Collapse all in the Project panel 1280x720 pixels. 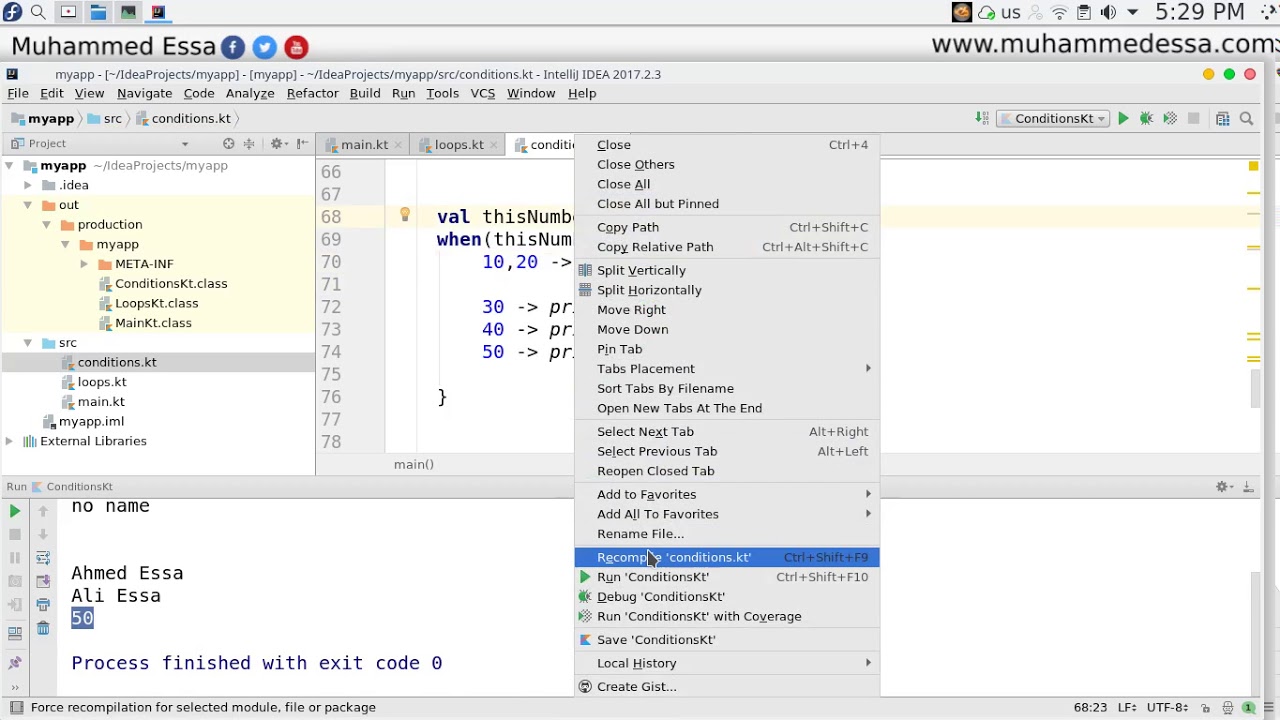click(x=249, y=144)
